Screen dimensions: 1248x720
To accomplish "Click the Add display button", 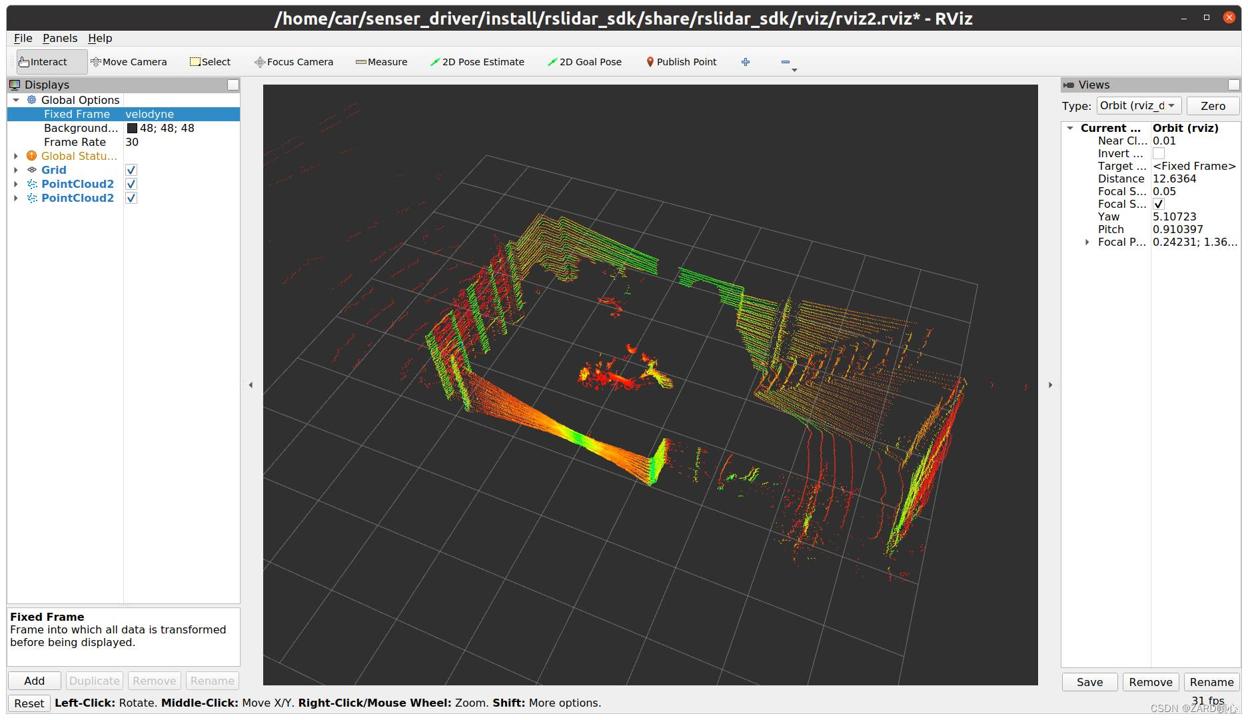I will click(x=34, y=681).
